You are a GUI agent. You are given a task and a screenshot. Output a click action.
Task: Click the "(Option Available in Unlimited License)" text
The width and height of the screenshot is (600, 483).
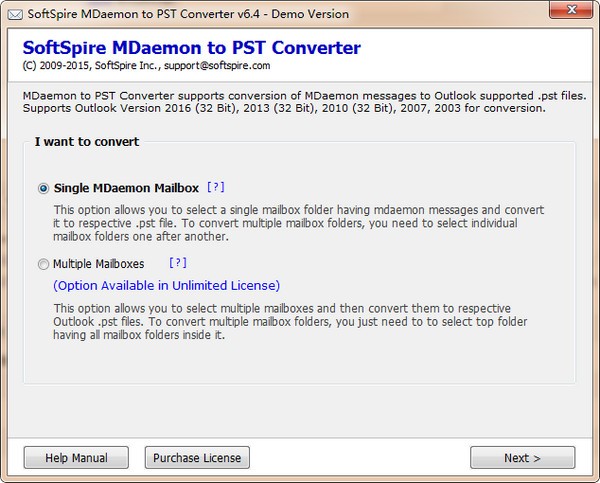[166, 286]
